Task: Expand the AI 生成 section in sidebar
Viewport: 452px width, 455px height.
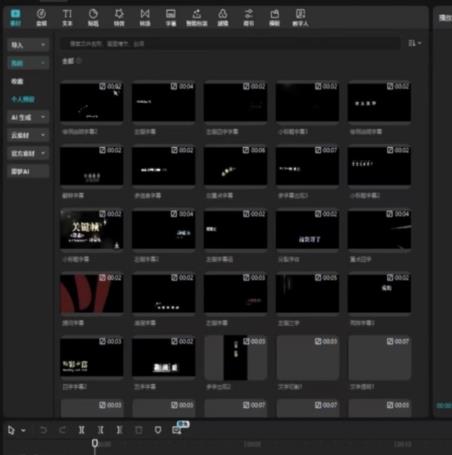Action: [x=28, y=117]
